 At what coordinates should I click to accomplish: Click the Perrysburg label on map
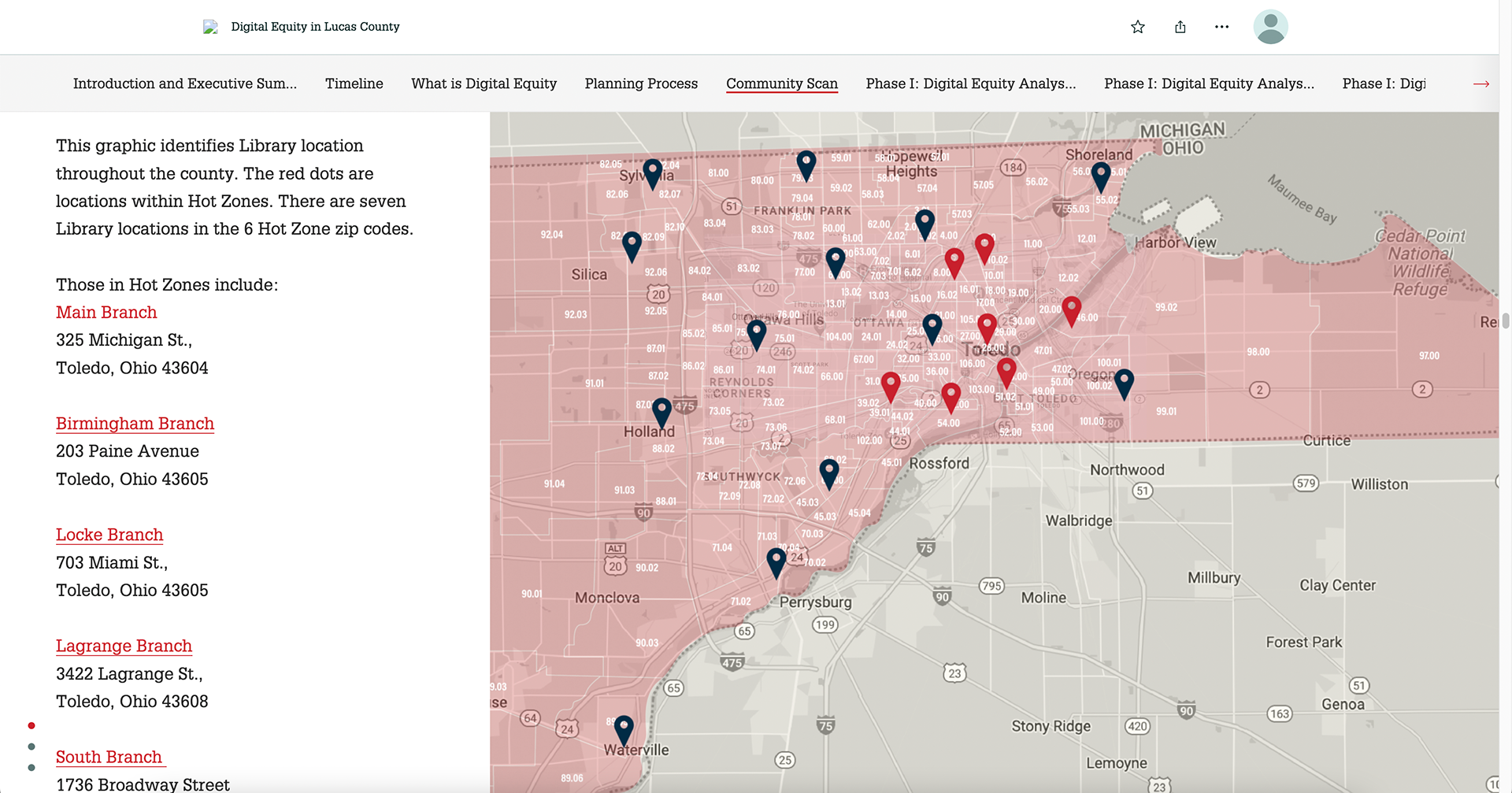click(x=815, y=602)
